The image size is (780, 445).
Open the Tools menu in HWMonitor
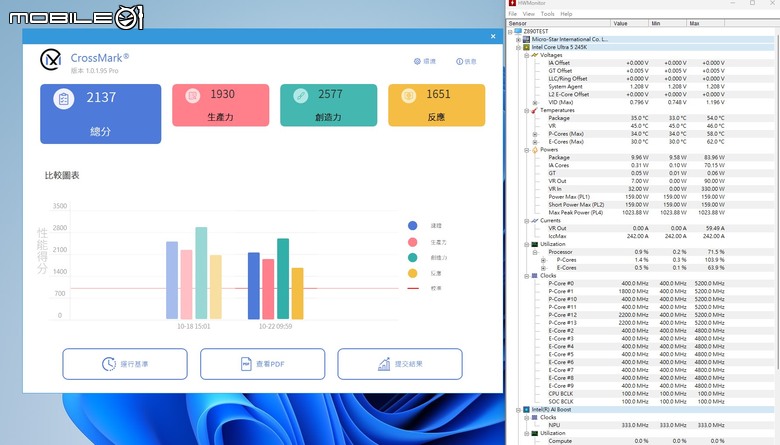pyautogui.click(x=547, y=14)
